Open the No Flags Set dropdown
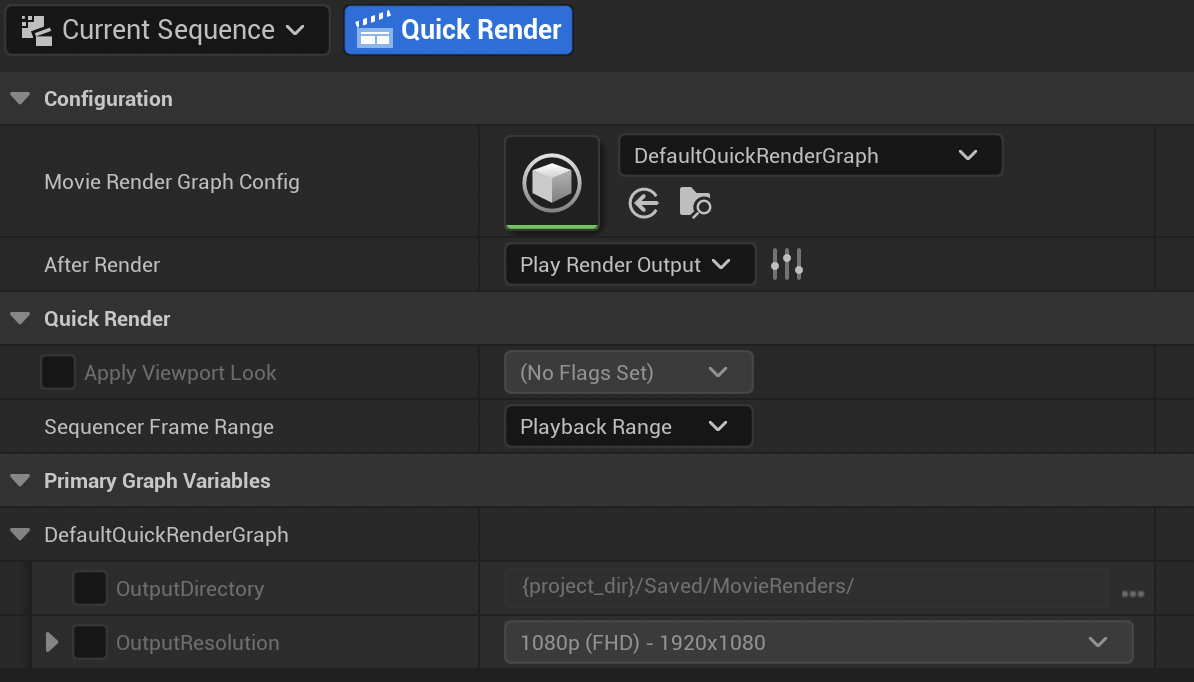 click(x=629, y=372)
